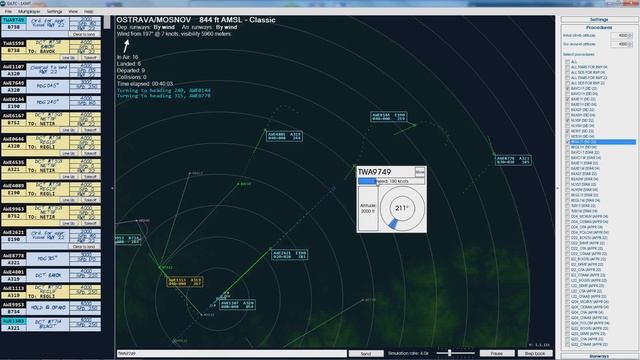Adjust the speed slider in TWA9749 popup
640x360 pixels.
391,181
